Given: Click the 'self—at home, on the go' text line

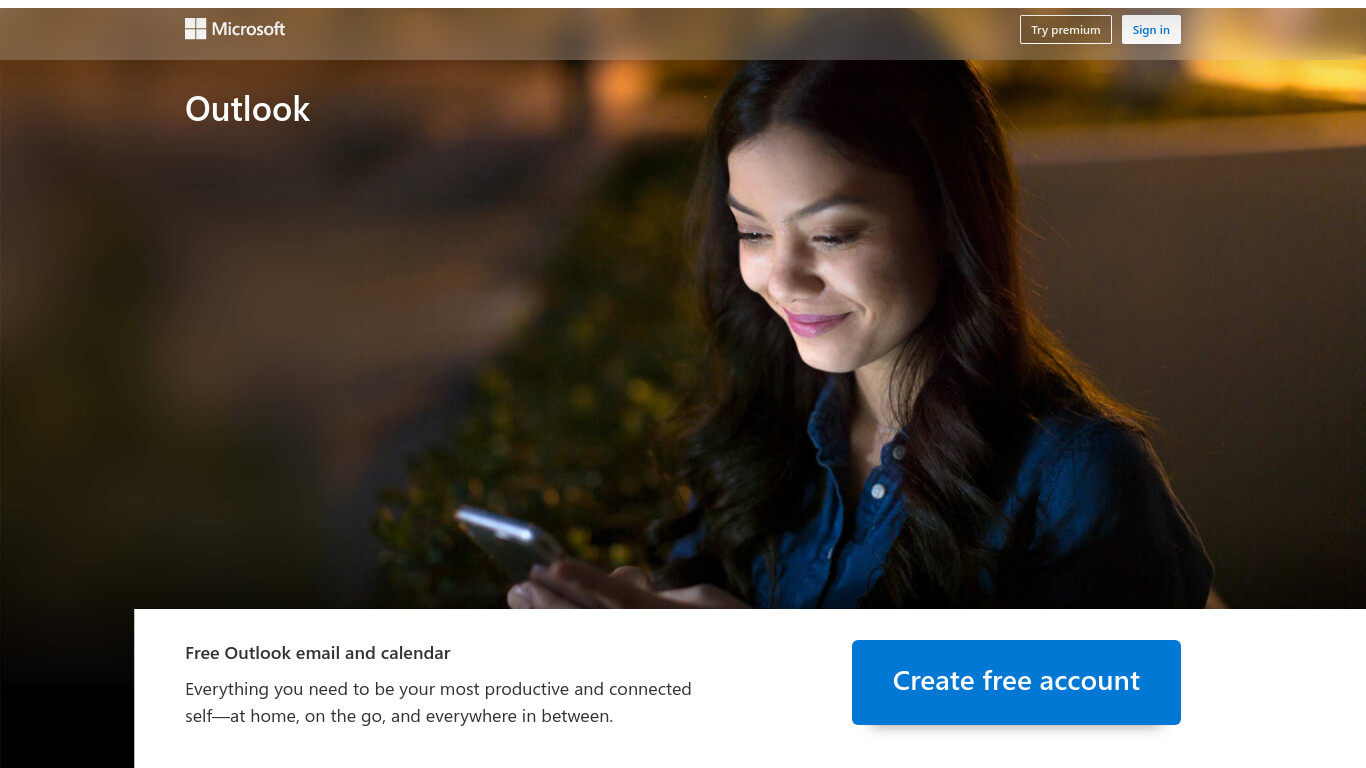Looking at the screenshot, I should pos(399,716).
